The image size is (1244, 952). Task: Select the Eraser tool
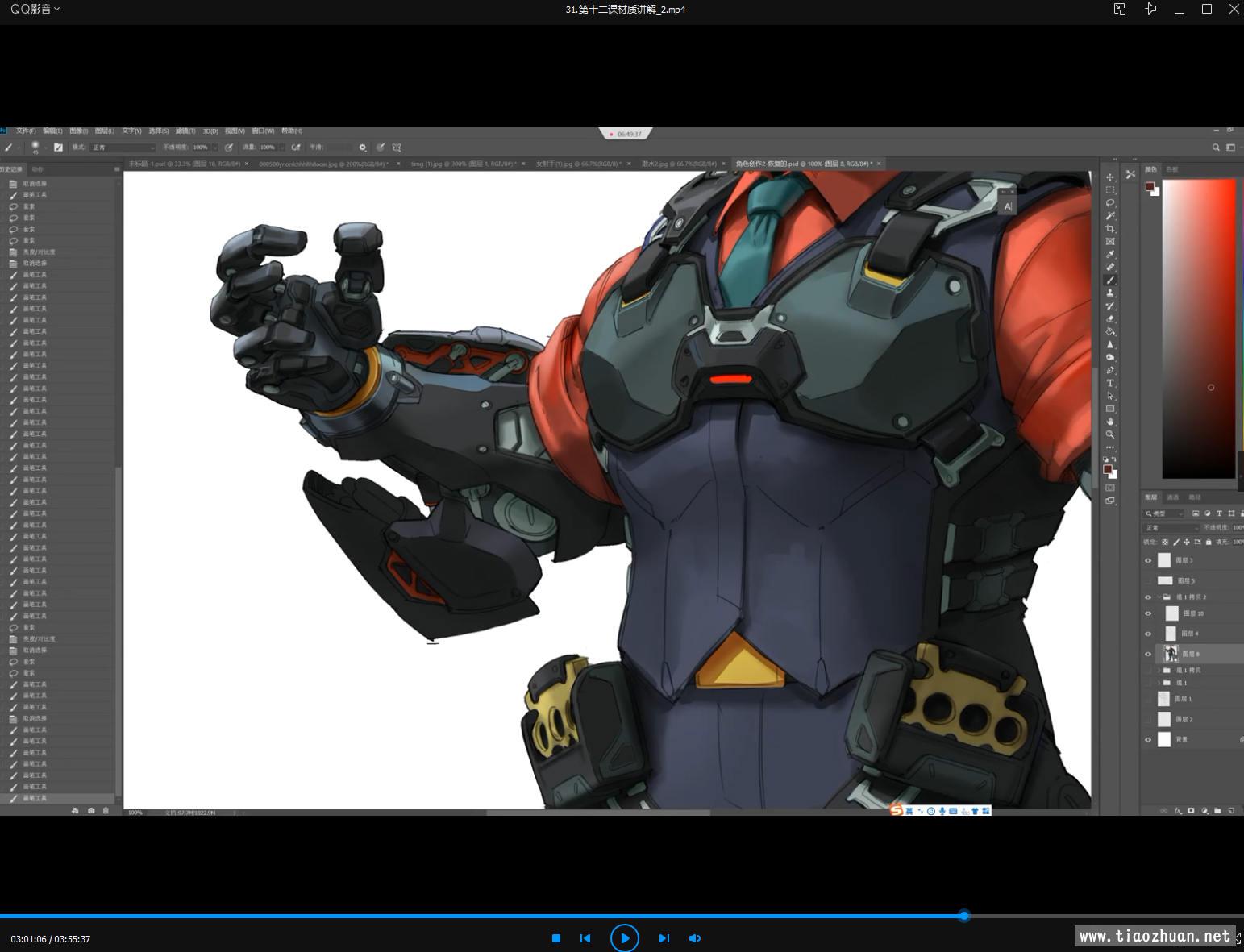(1110, 319)
